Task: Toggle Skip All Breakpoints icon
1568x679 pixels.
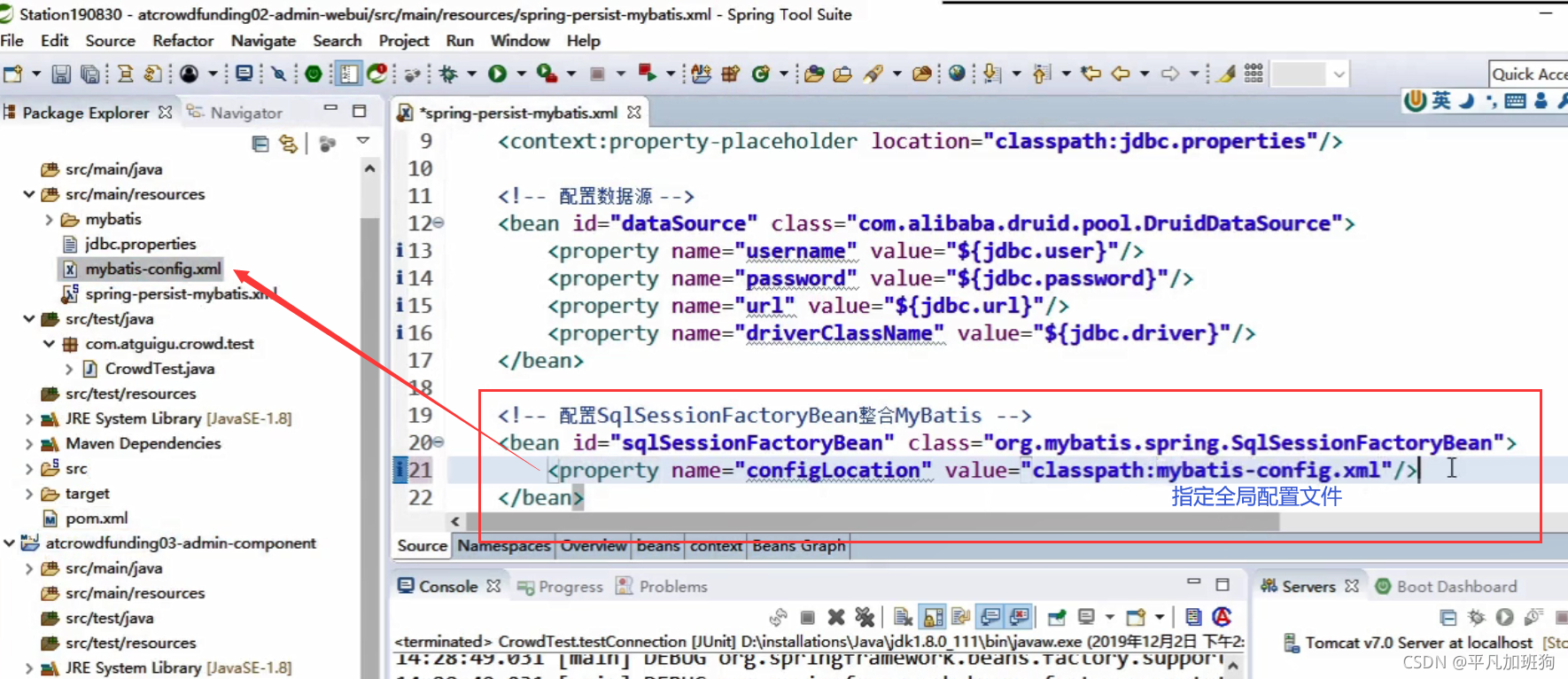Action: point(279,74)
